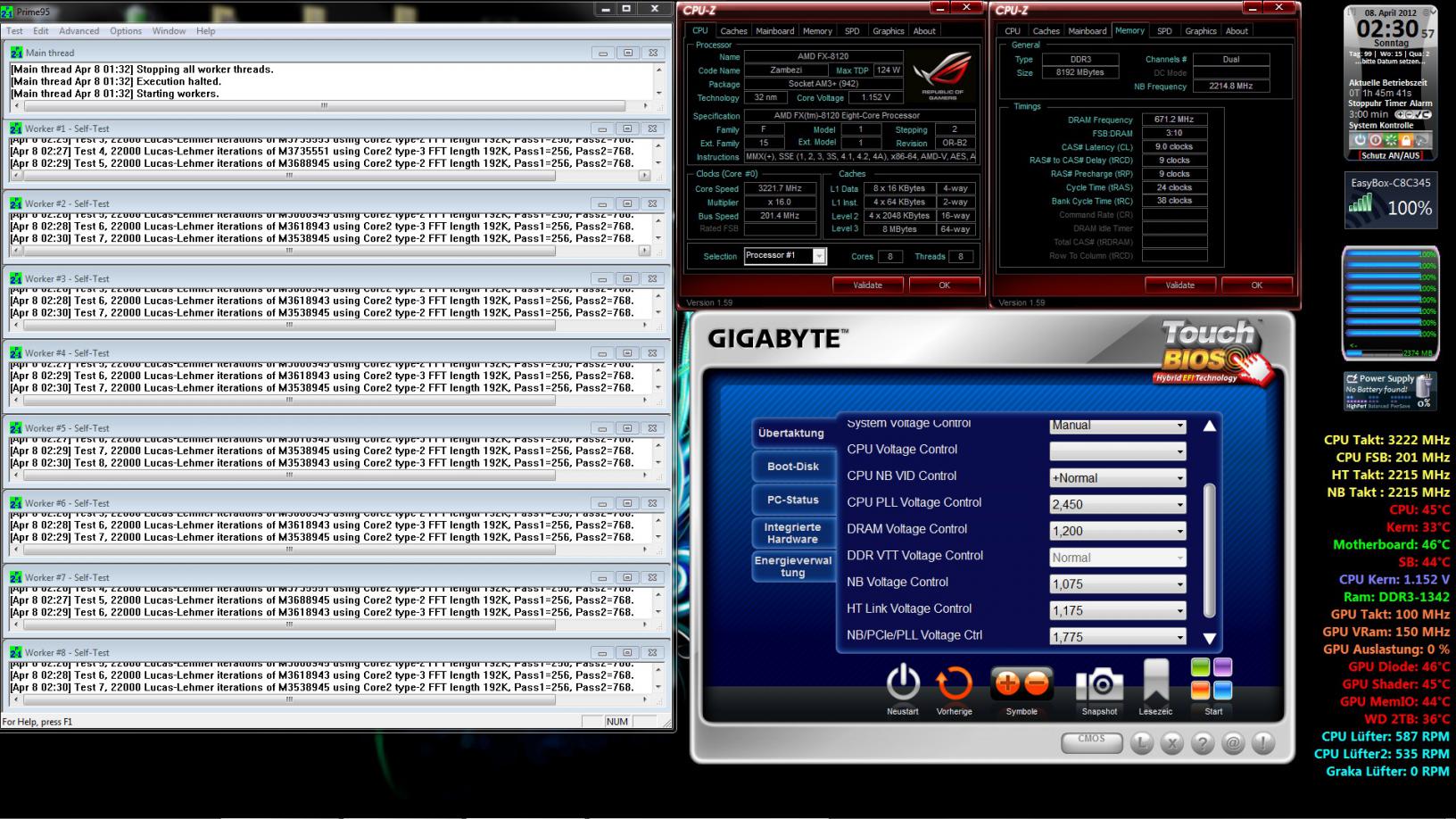This screenshot has height=819, width=1456.
Task: Open the PC-Status section in Touch BIOS
Action: tap(792, 500)
